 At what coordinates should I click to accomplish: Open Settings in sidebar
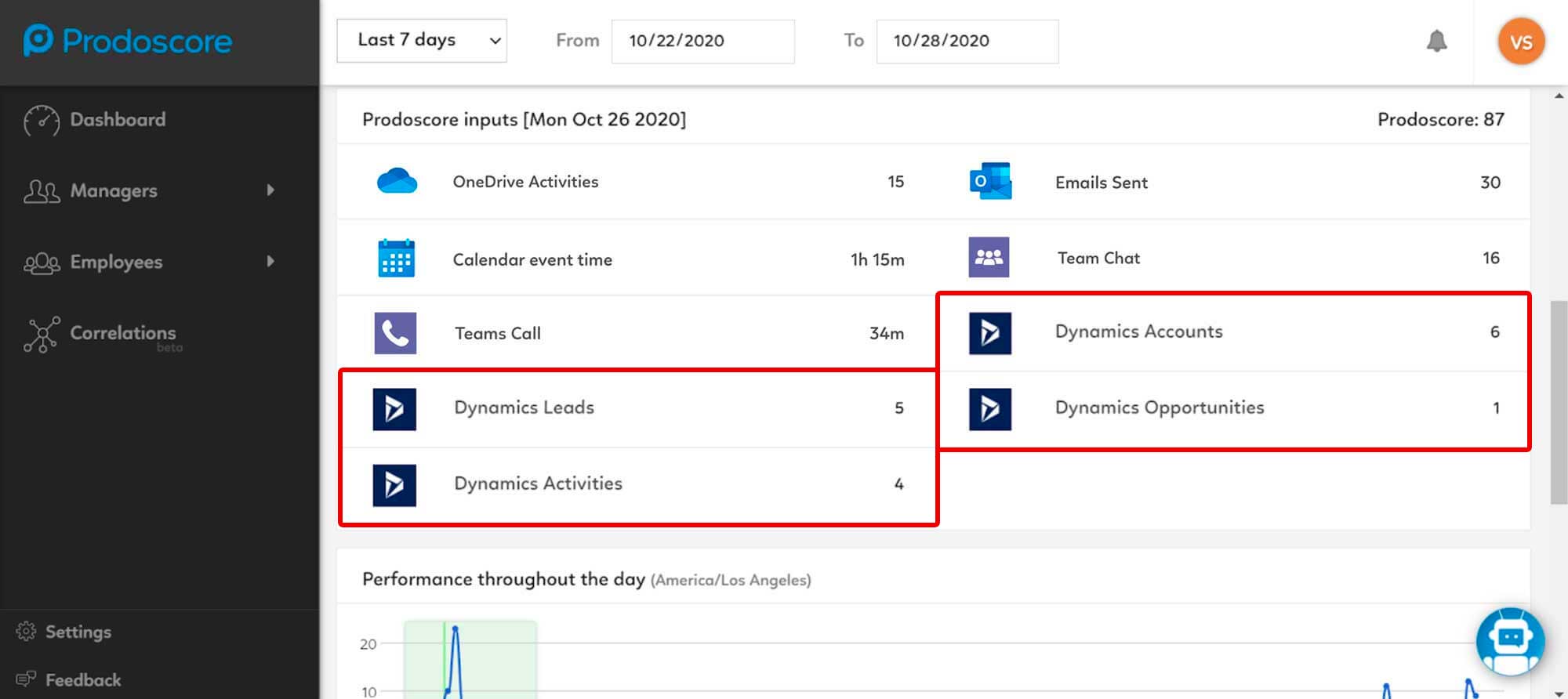(x=78, y=632)
